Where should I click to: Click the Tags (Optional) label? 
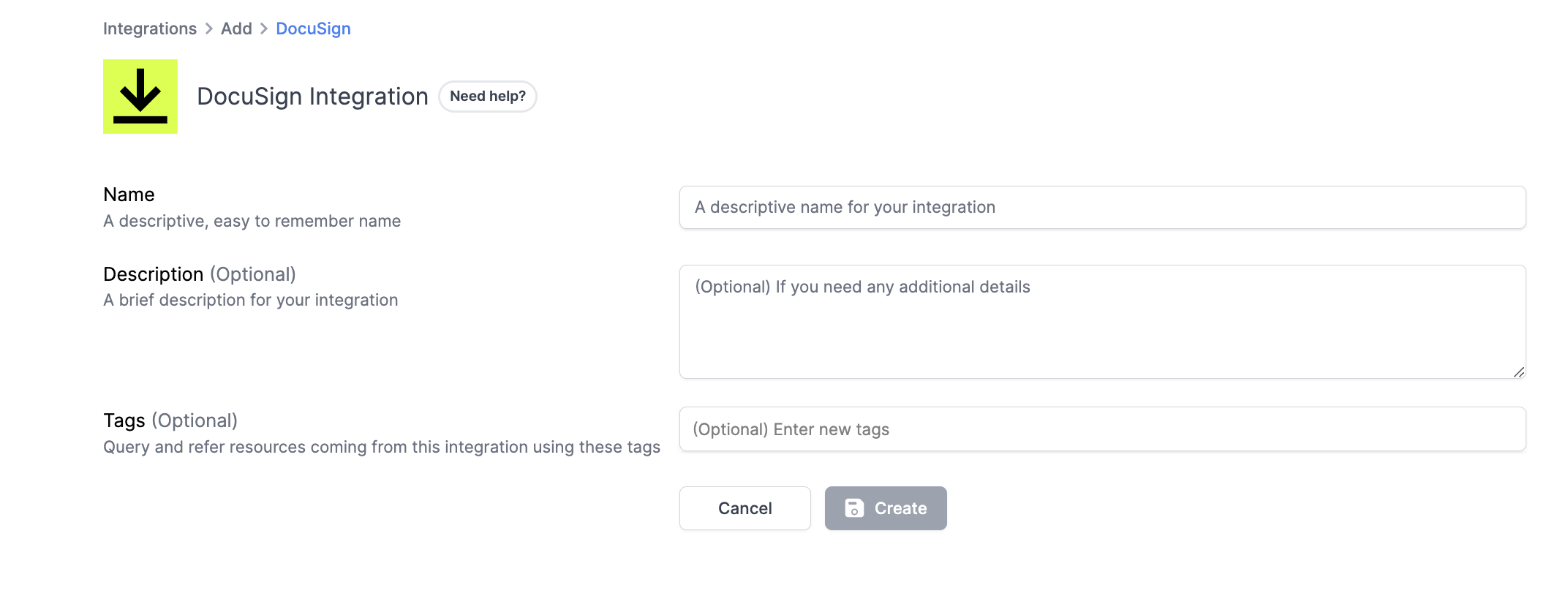(x=170, y=421)
